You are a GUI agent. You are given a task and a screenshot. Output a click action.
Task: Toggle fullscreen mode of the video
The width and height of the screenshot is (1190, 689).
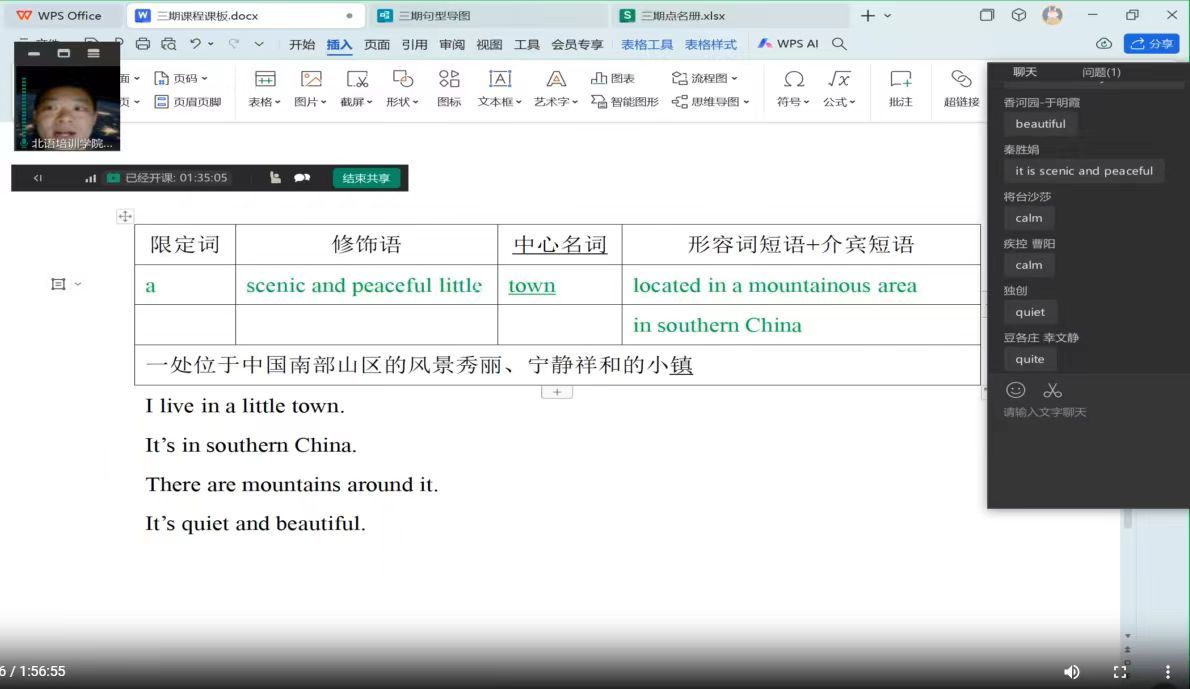click(1120, 672)
